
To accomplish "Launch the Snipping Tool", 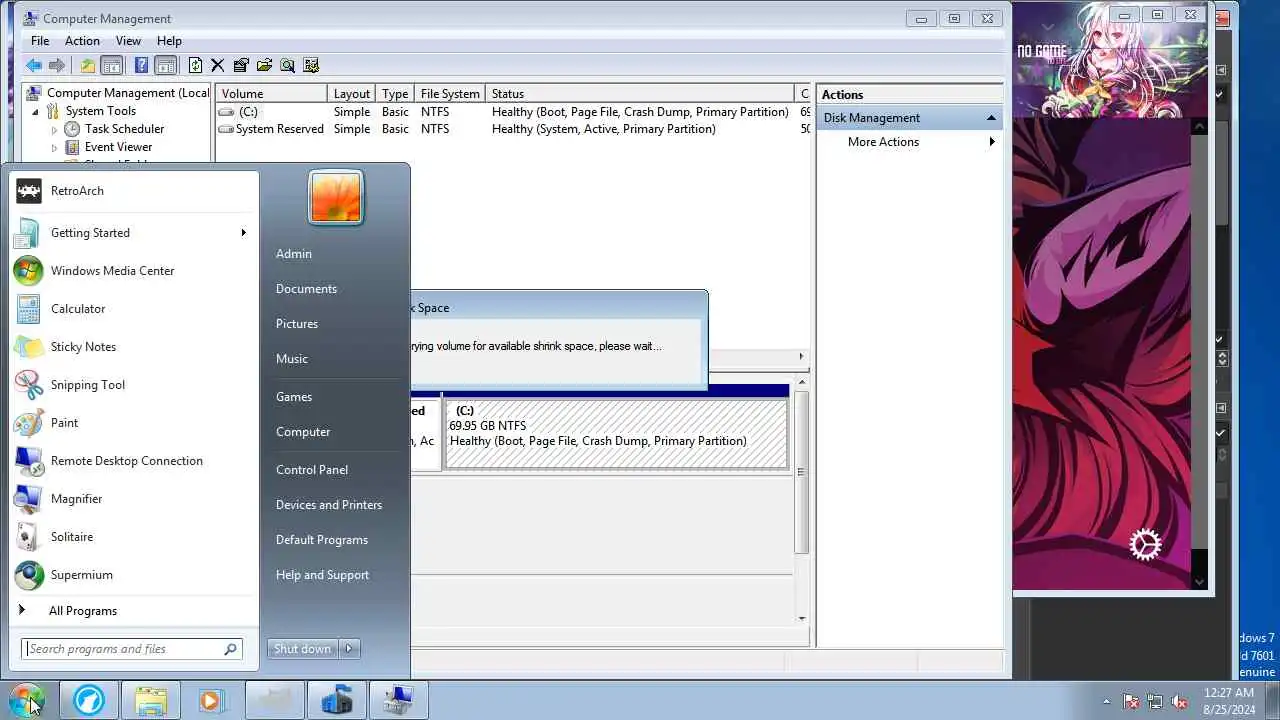I will point(134,385).
